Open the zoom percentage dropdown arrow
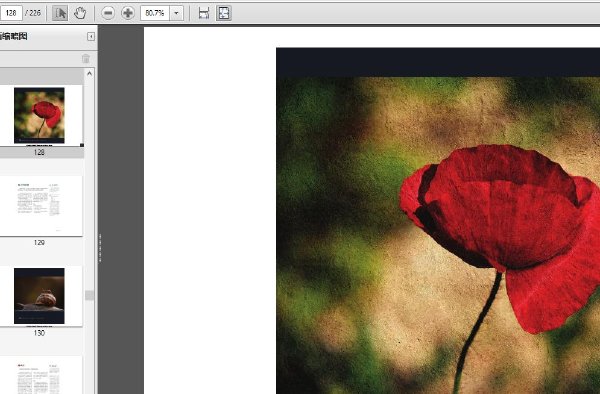The image size is (600, 394). click(x=176, y=13)
